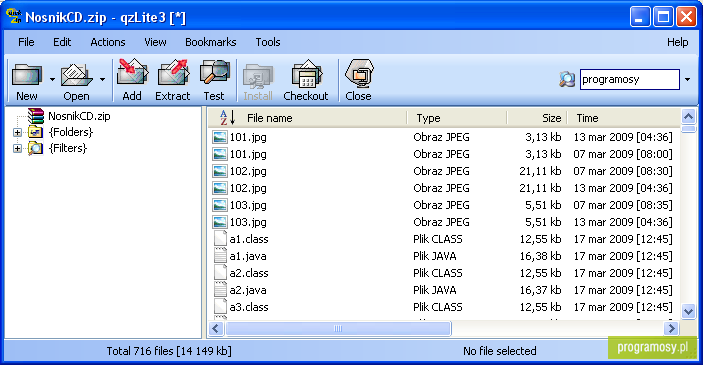Image resolution: width=703 pixels, height=365 pixels.
Task: Click the No file selected status text
Action: [x=499, y=351]
